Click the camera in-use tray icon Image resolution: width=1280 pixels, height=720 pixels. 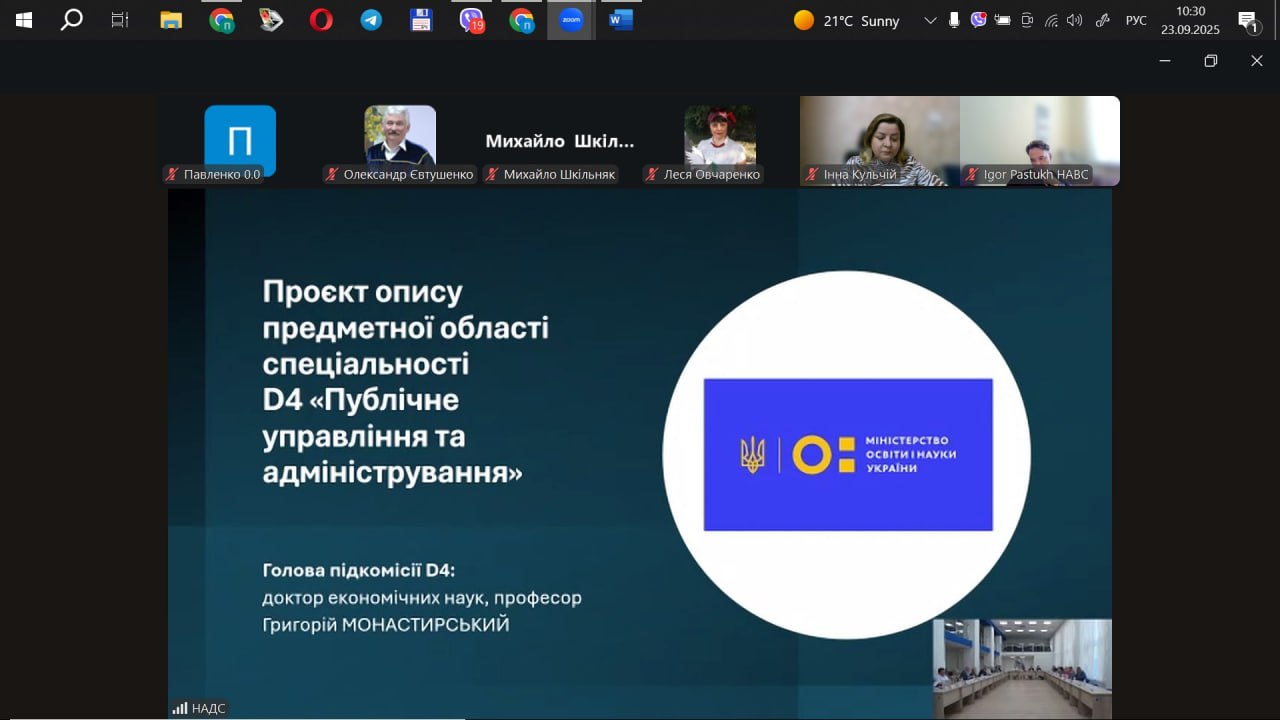(x=1027, y=20)
